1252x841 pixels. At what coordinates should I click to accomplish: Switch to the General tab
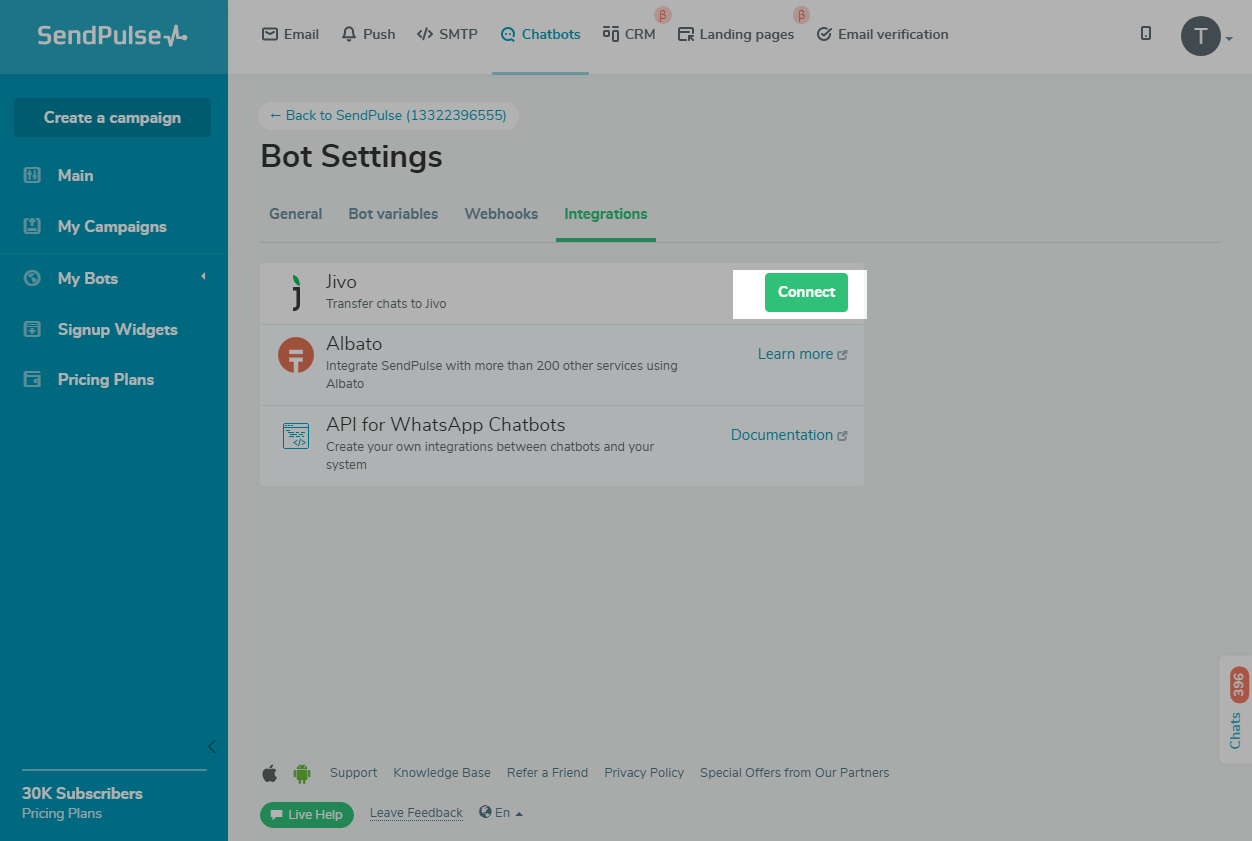(295, 214)
